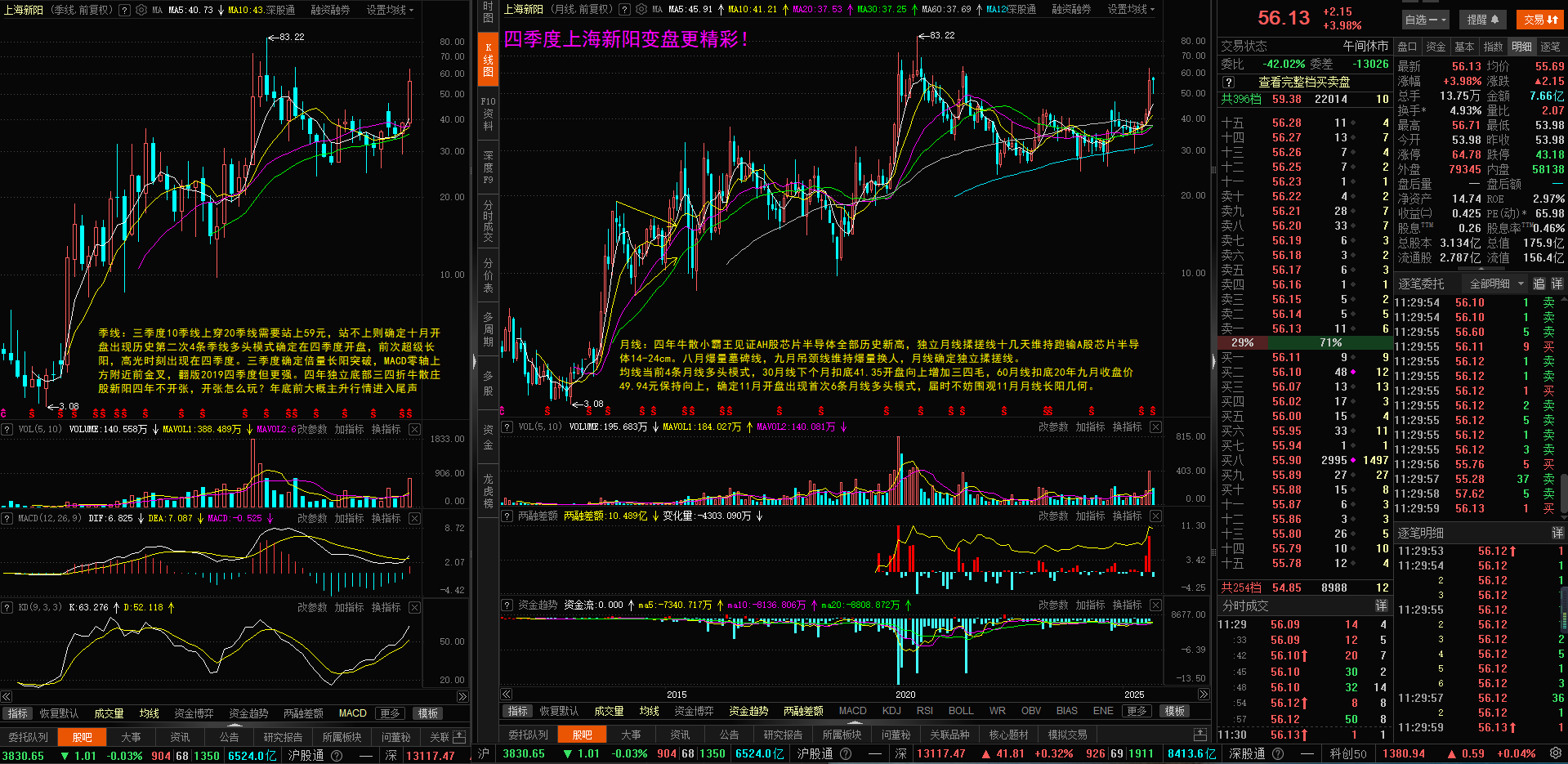
Task: Close the 两融差额 indicator panel
Action: [x=1155, y=516]
